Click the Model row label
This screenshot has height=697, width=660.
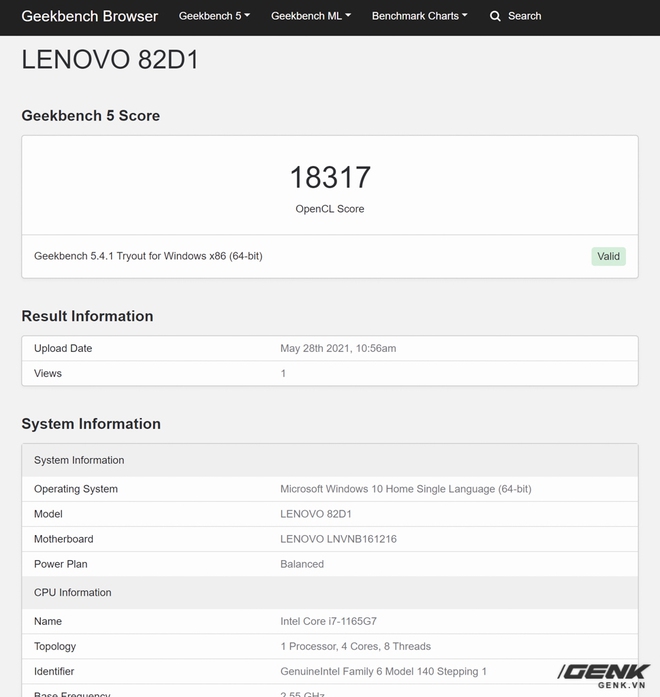click(x=48, y=514)
